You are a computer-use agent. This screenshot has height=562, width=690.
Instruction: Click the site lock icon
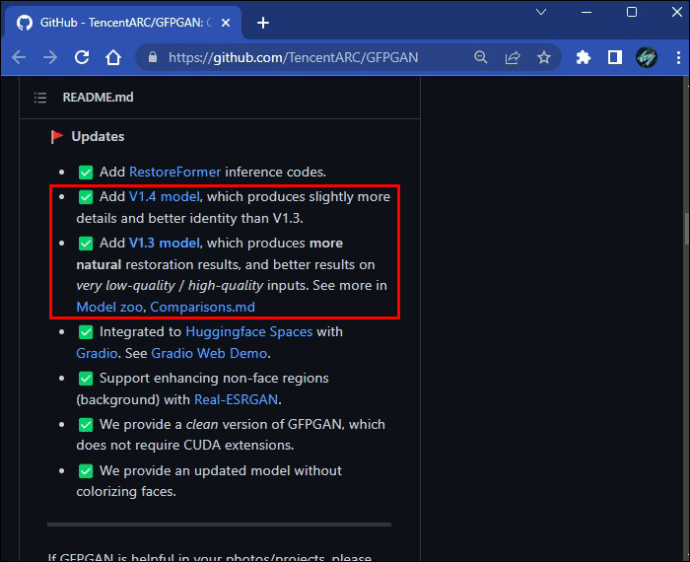tap(153, 57)
